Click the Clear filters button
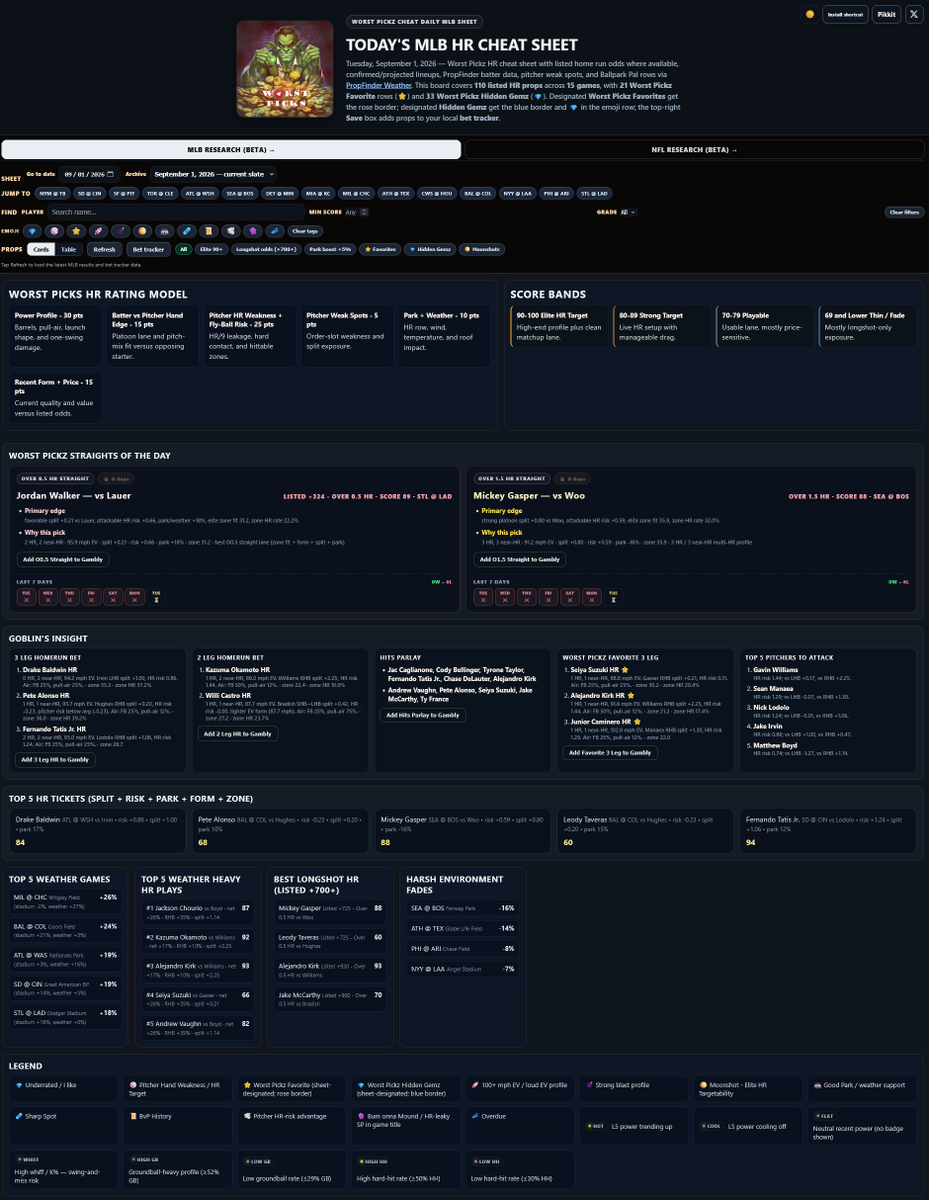The height and width of the screenshot is (1200, 929). coord(904,212)
